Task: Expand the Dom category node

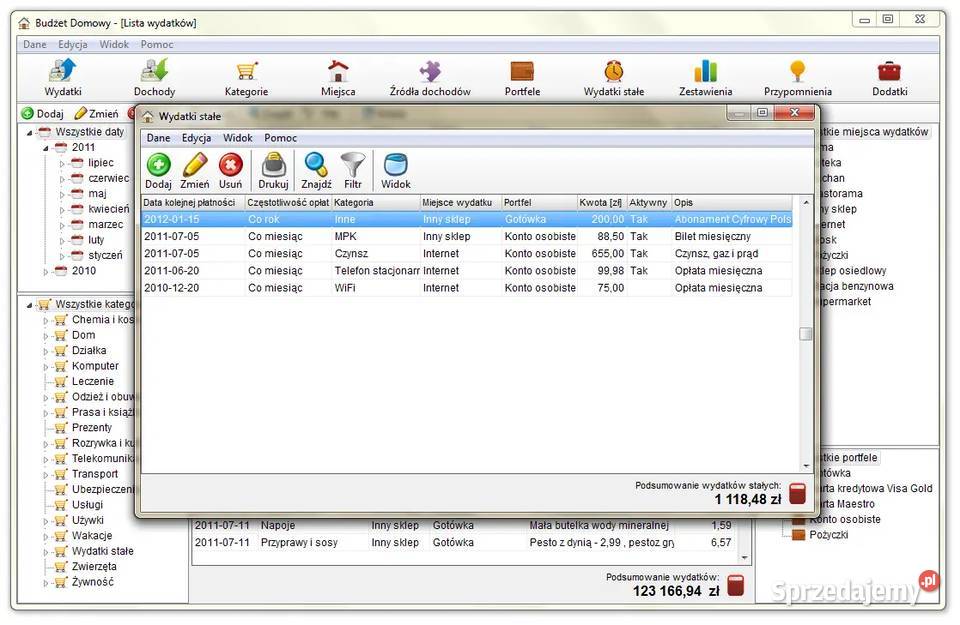Action: point(45,336)
